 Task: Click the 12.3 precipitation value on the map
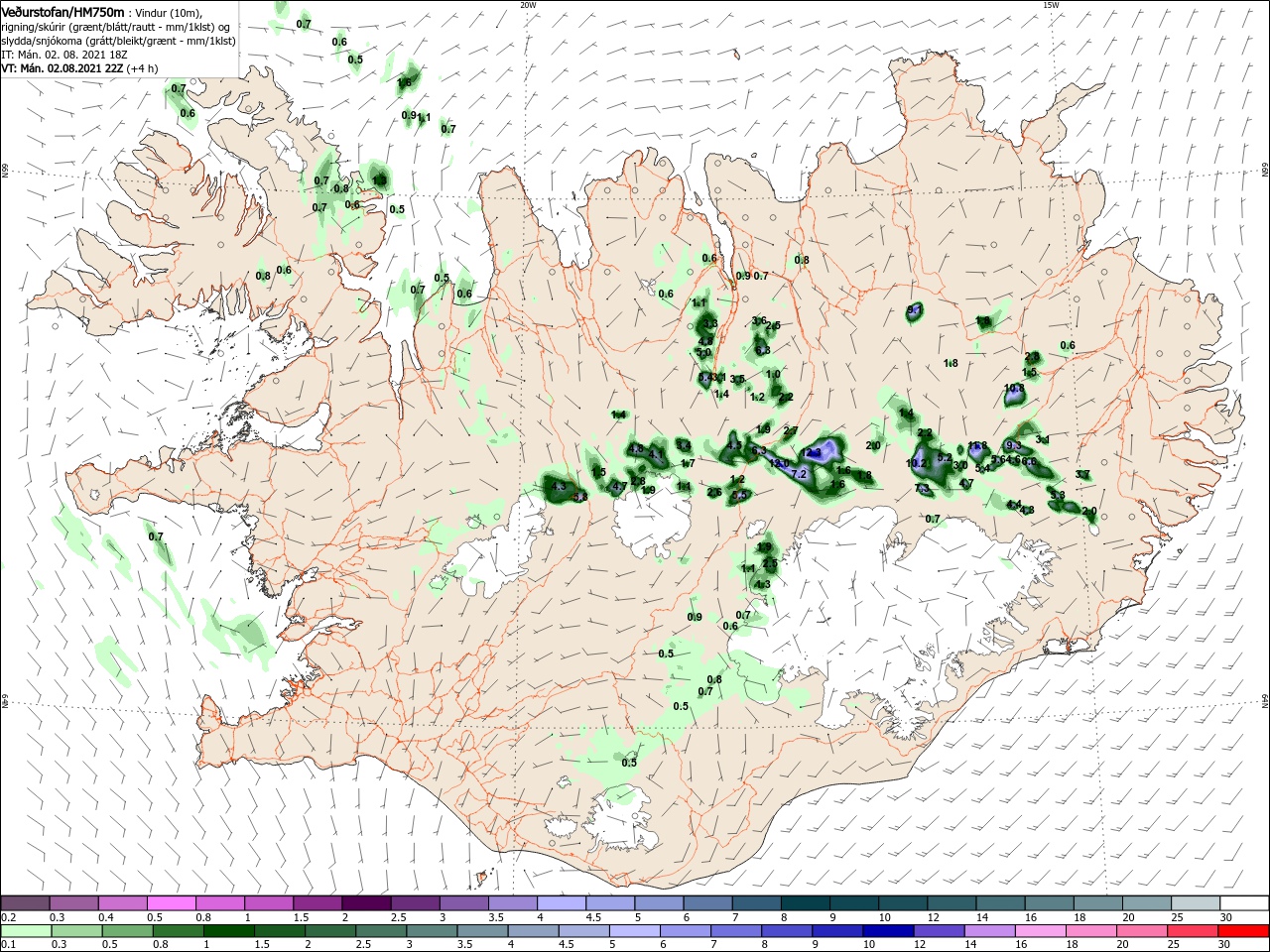811,452
